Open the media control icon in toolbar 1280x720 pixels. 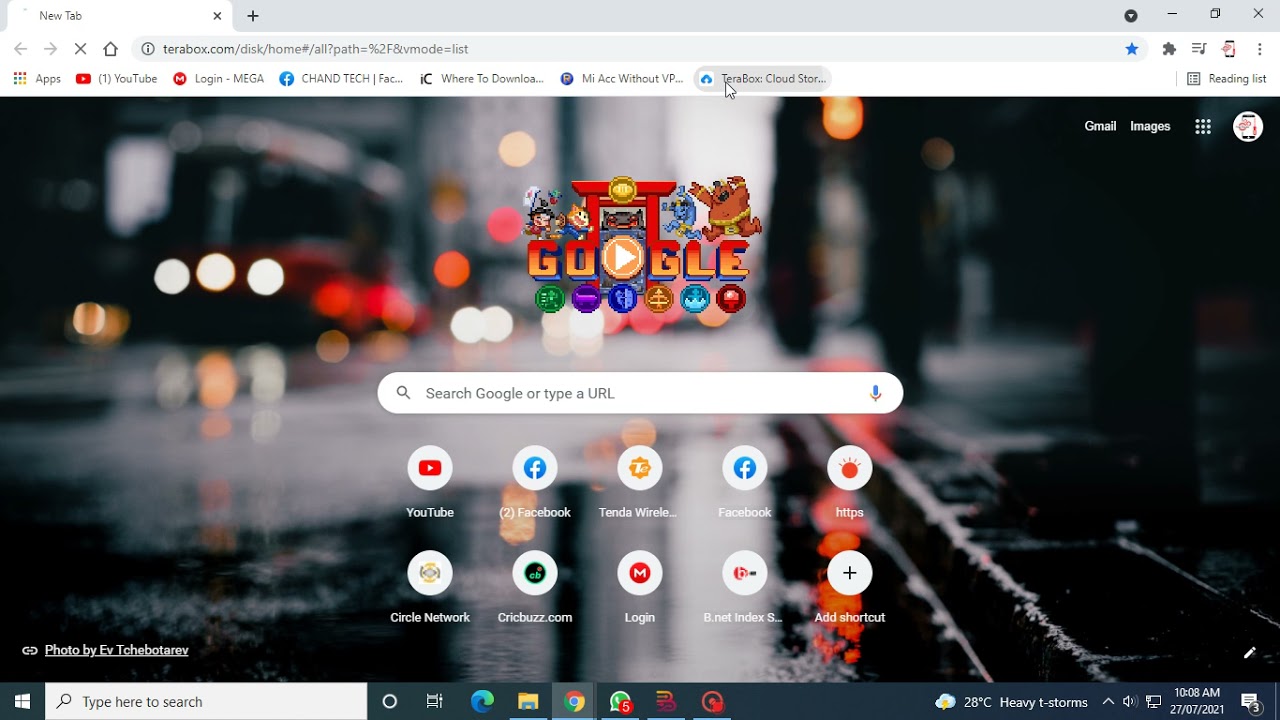1199,49
